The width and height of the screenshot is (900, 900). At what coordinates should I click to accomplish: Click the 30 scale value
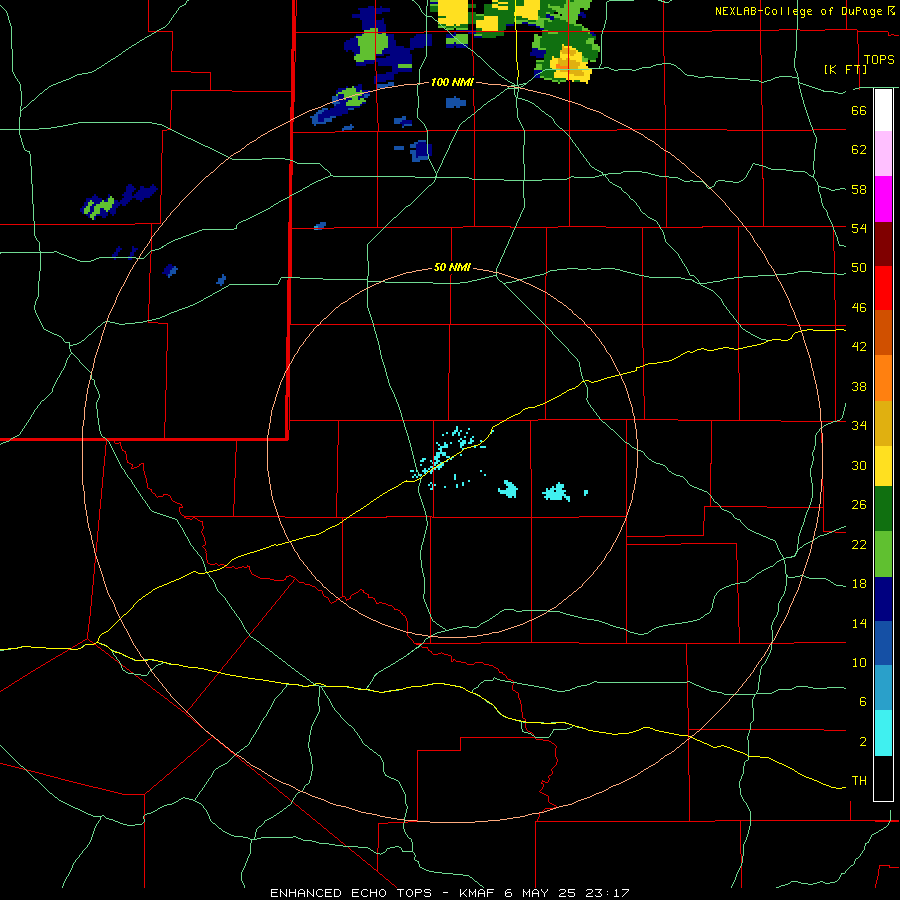click(x=859, y=465)
